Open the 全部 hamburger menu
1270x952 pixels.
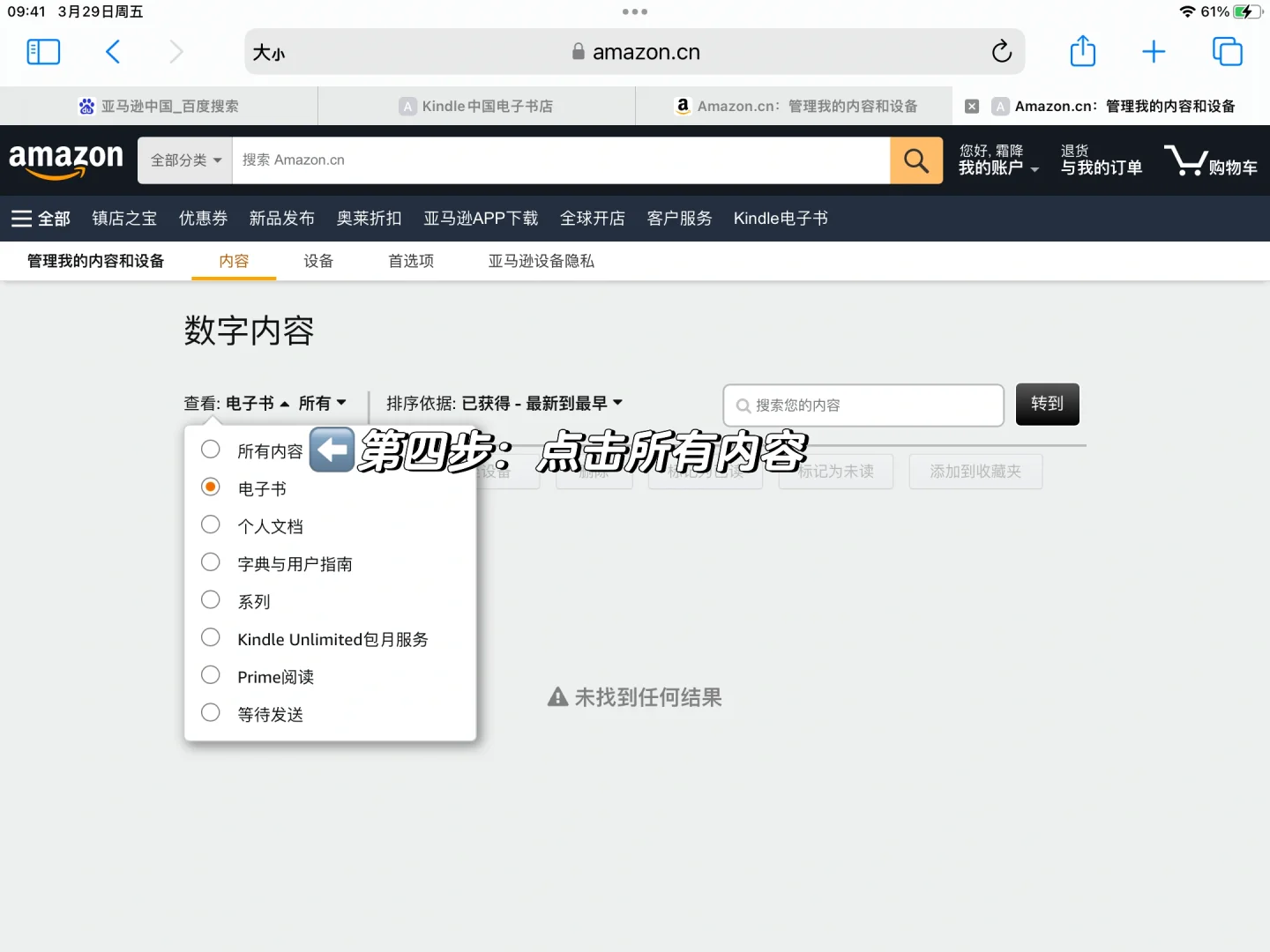(x=41, y=219)
